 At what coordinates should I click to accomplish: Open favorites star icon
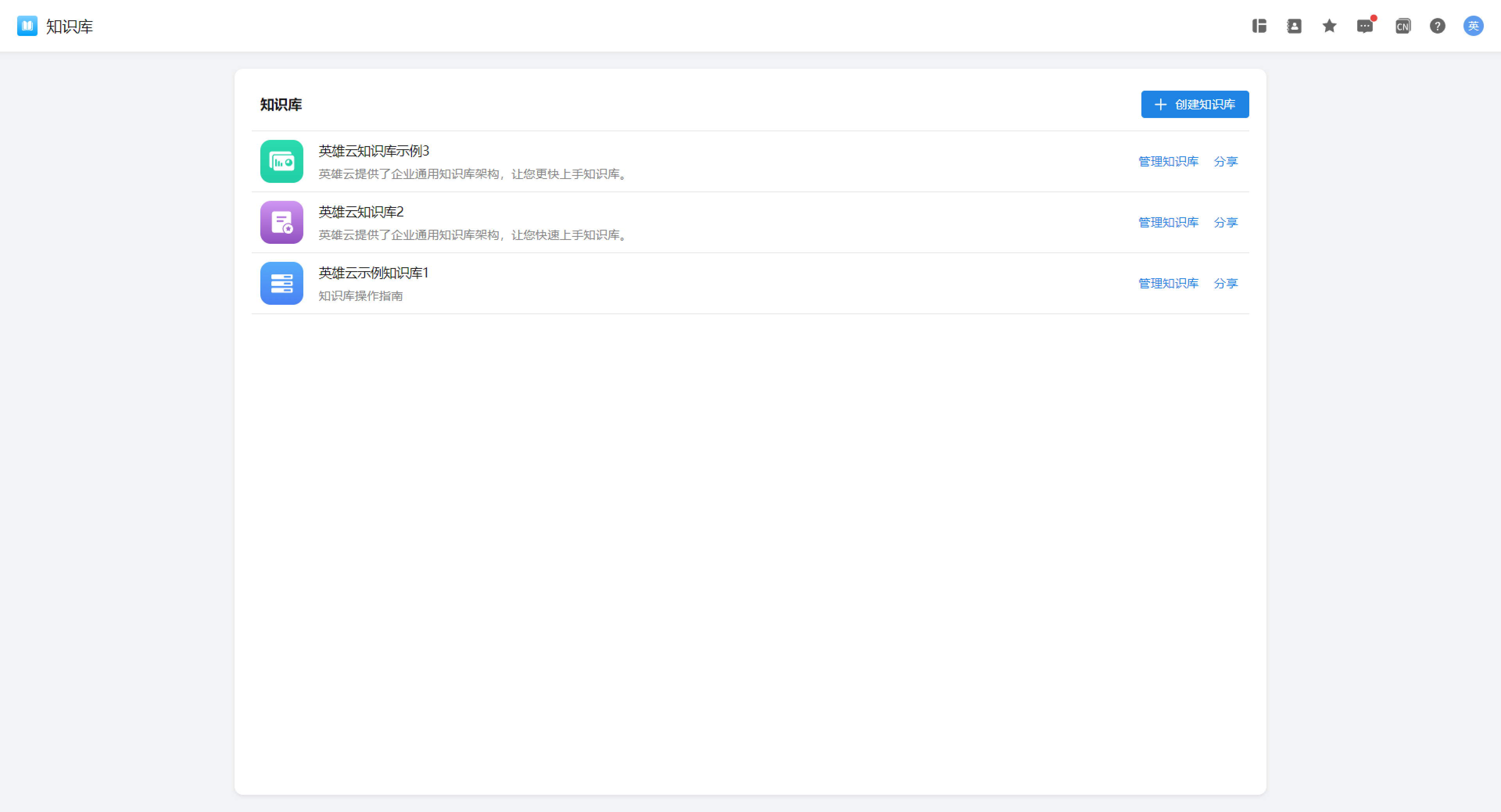(x=1329, y=26)
